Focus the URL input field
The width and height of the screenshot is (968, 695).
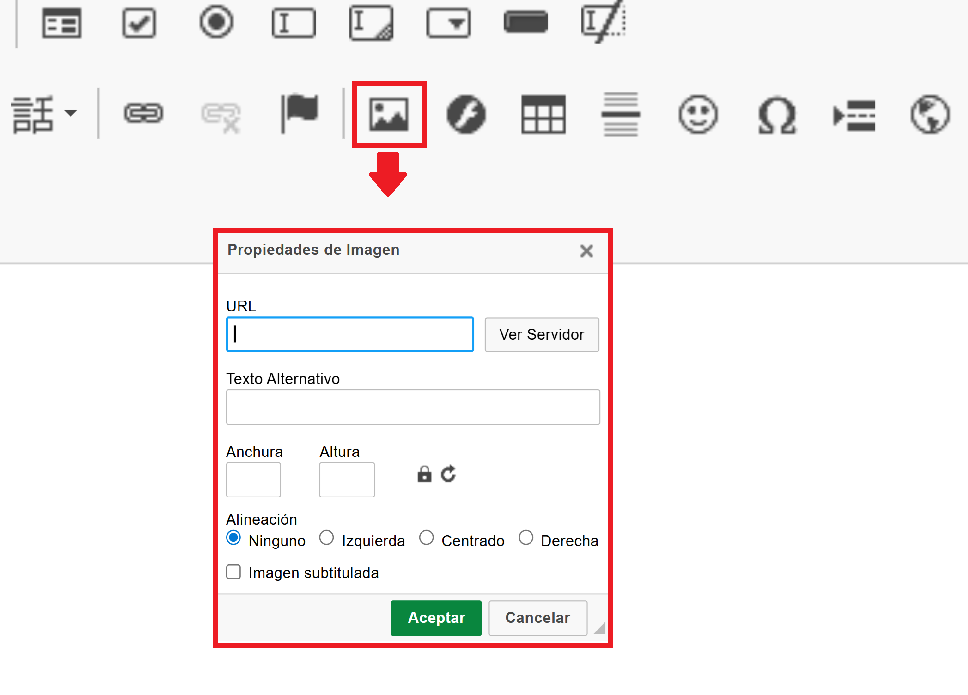[350, 335]
